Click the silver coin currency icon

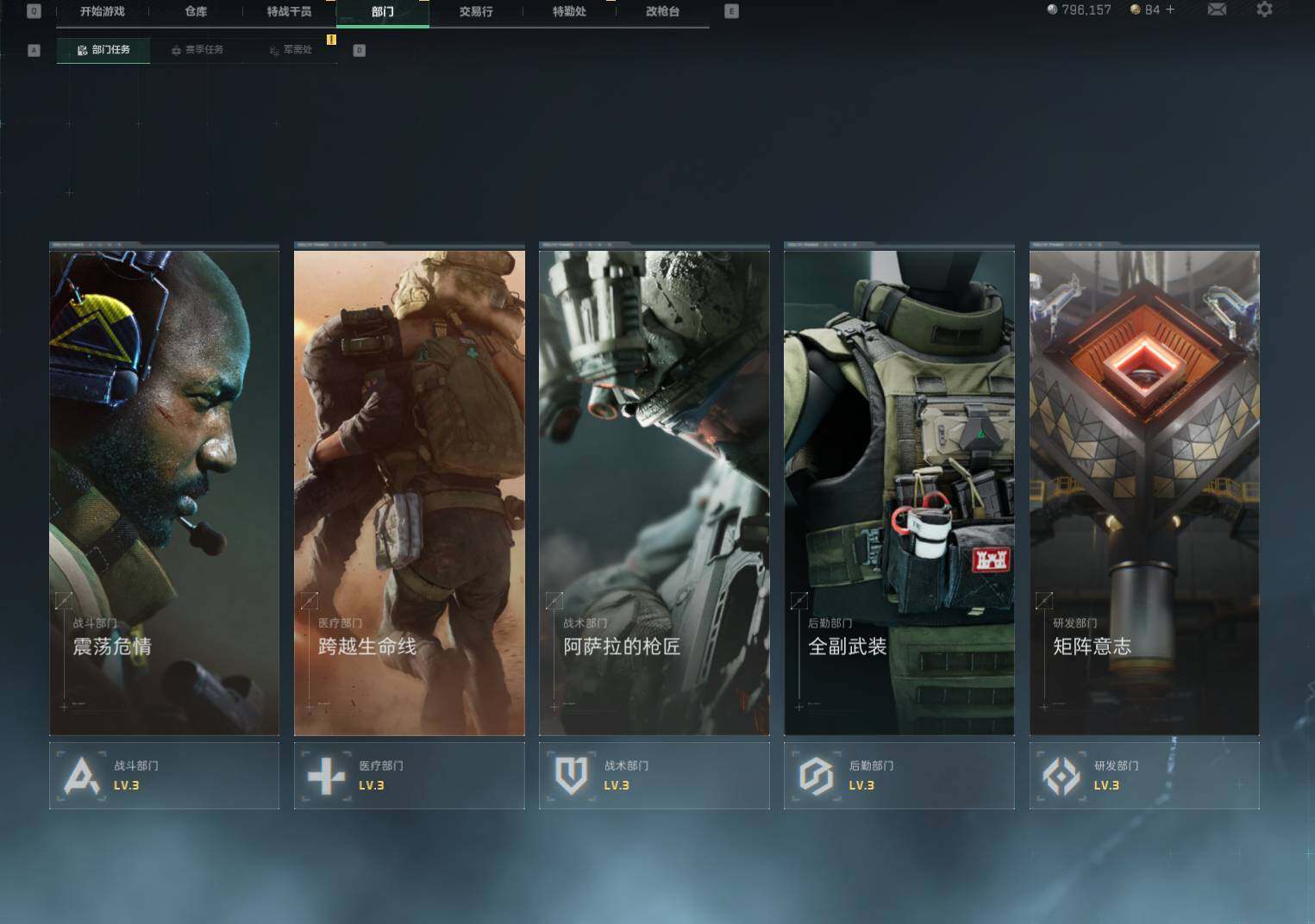(x=1052, y=9)
